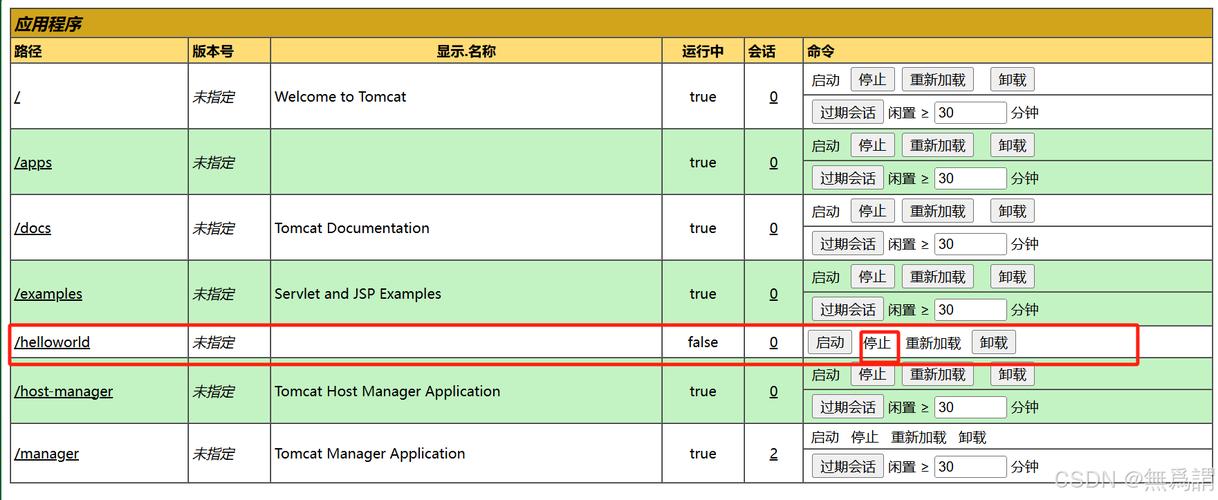
Task: Click the 会话 column header
Action: [762, 51]
